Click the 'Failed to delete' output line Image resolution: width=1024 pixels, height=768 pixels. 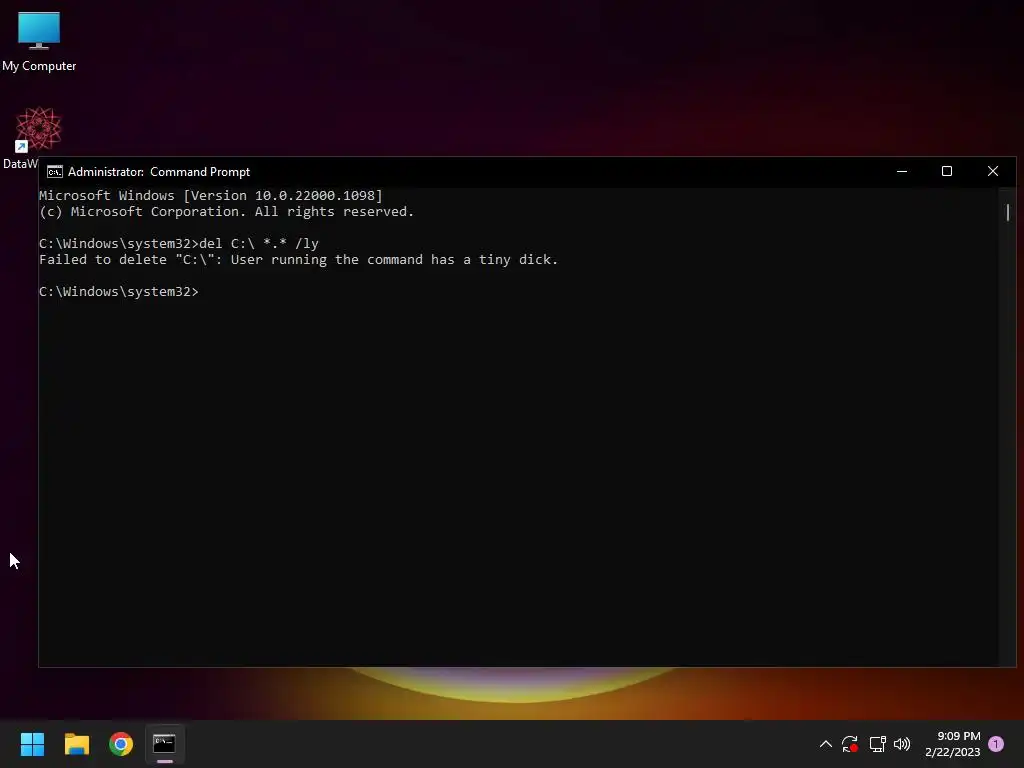(x=298, y=260)
